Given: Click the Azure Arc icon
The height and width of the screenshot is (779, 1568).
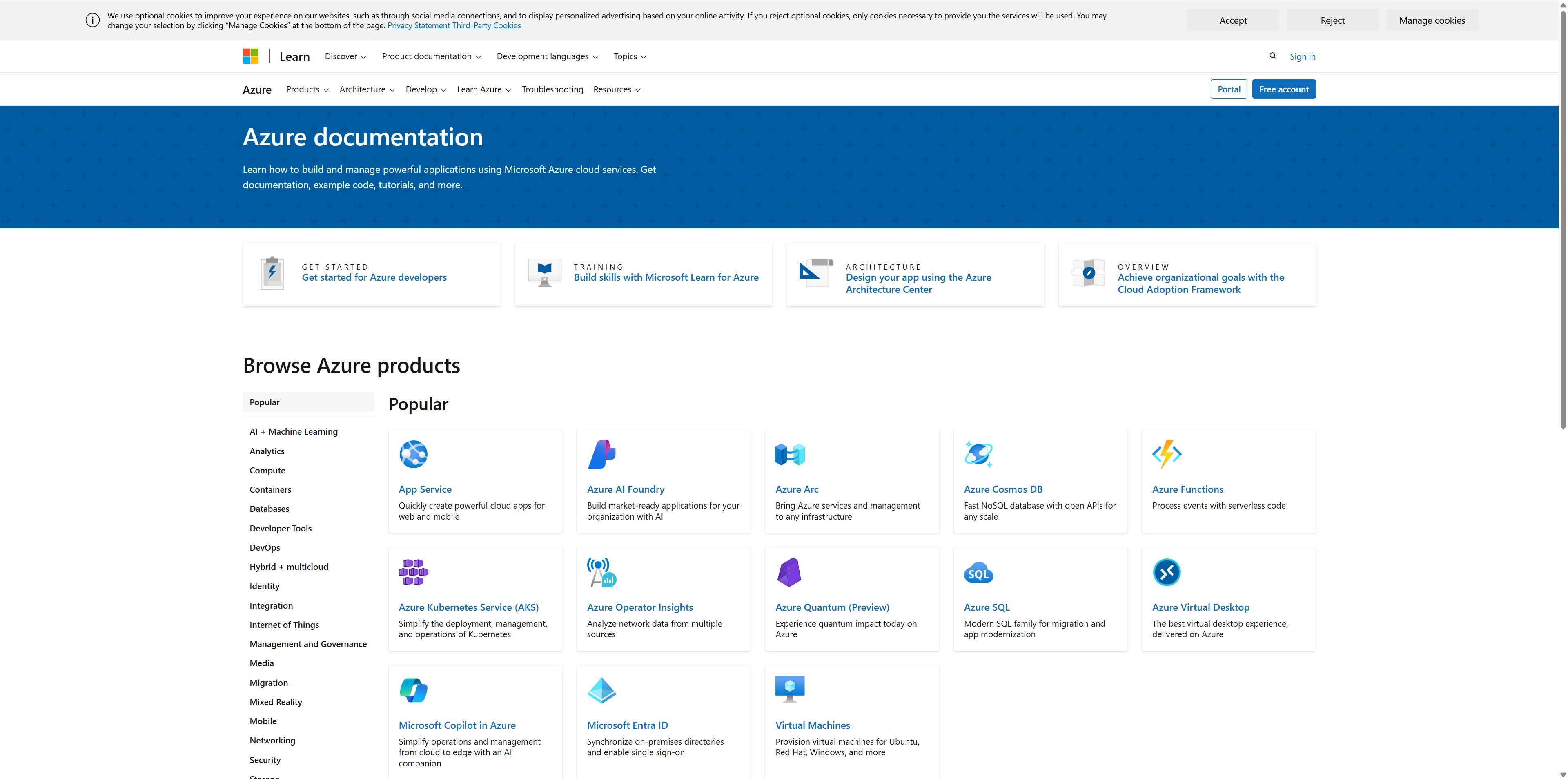Looking at the screenshot, I should coord(790,454).
